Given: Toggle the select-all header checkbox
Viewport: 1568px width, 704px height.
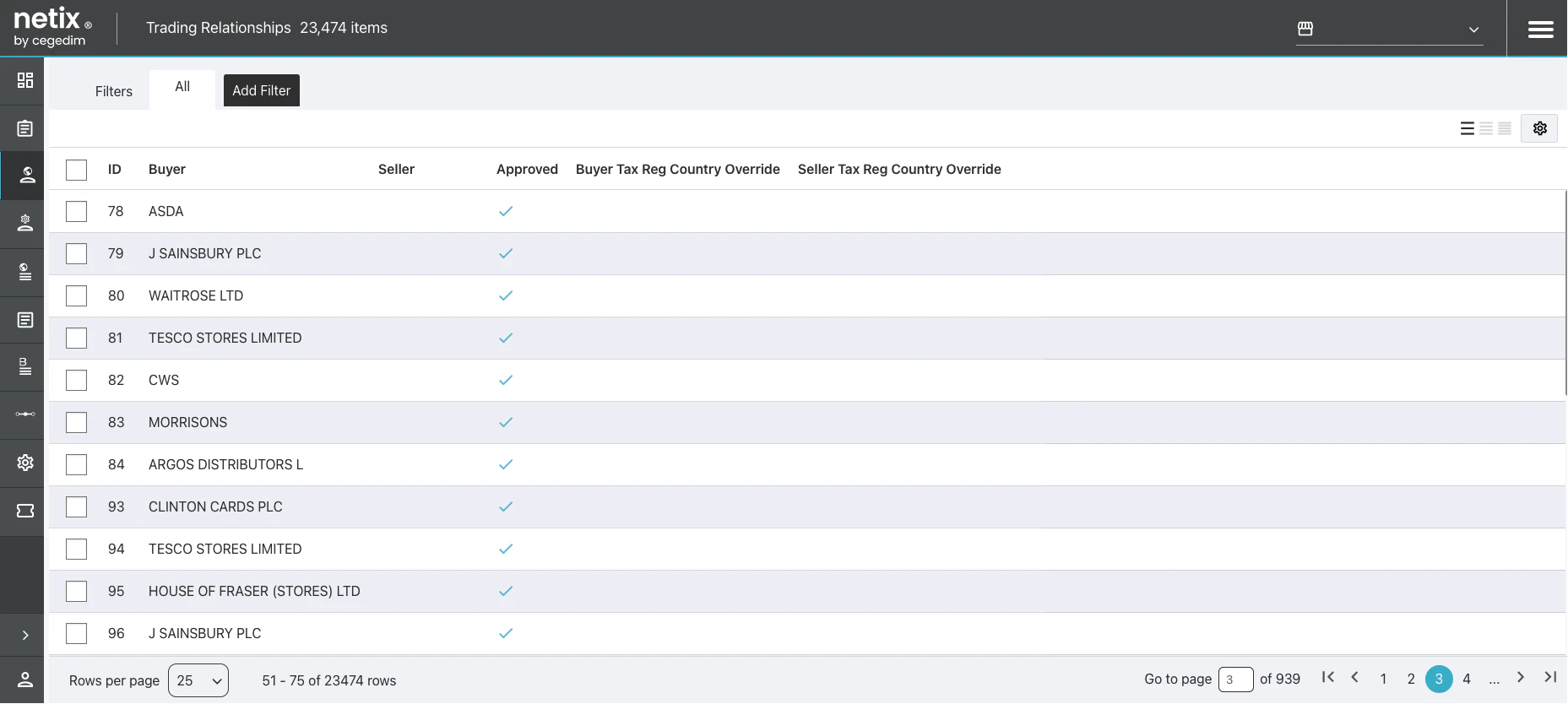Looking at the screenshot, I should click(77, 170).
